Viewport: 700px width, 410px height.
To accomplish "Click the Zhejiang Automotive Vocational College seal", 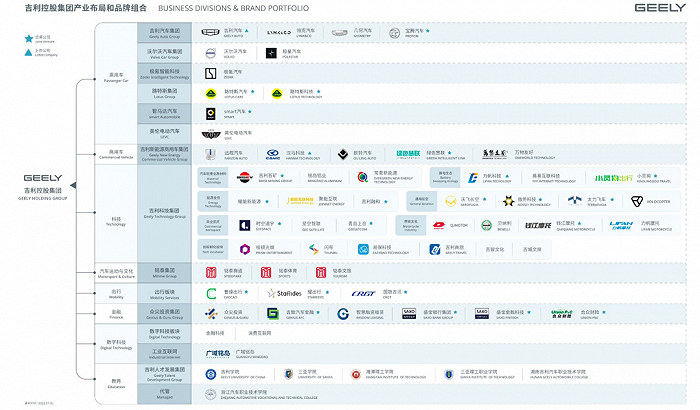I will (210, 394).
